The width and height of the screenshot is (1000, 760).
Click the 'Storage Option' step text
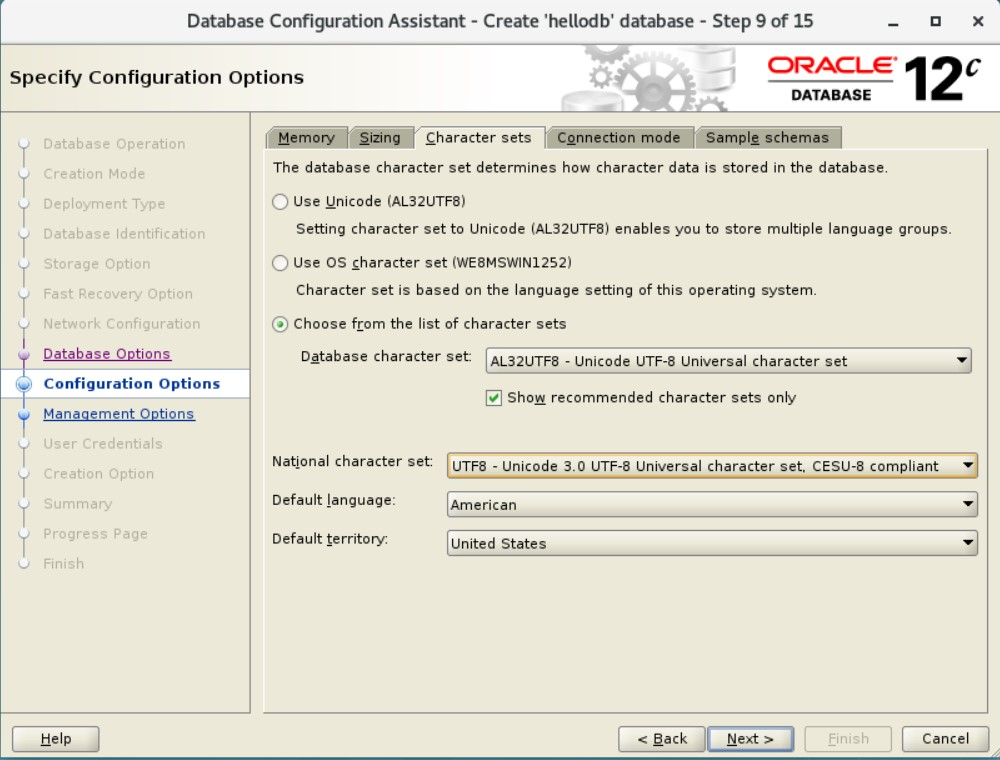97,264
